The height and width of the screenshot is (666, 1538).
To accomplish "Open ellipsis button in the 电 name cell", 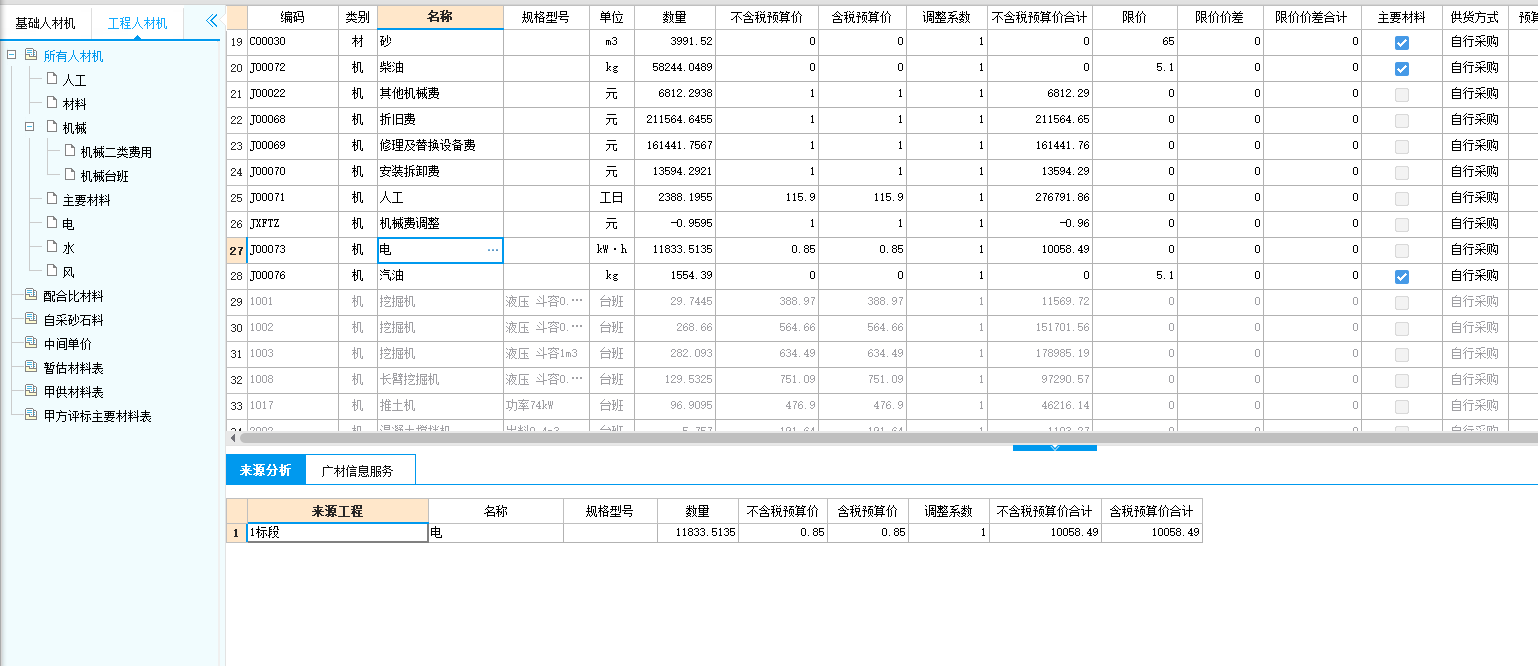I will [493, 250].
